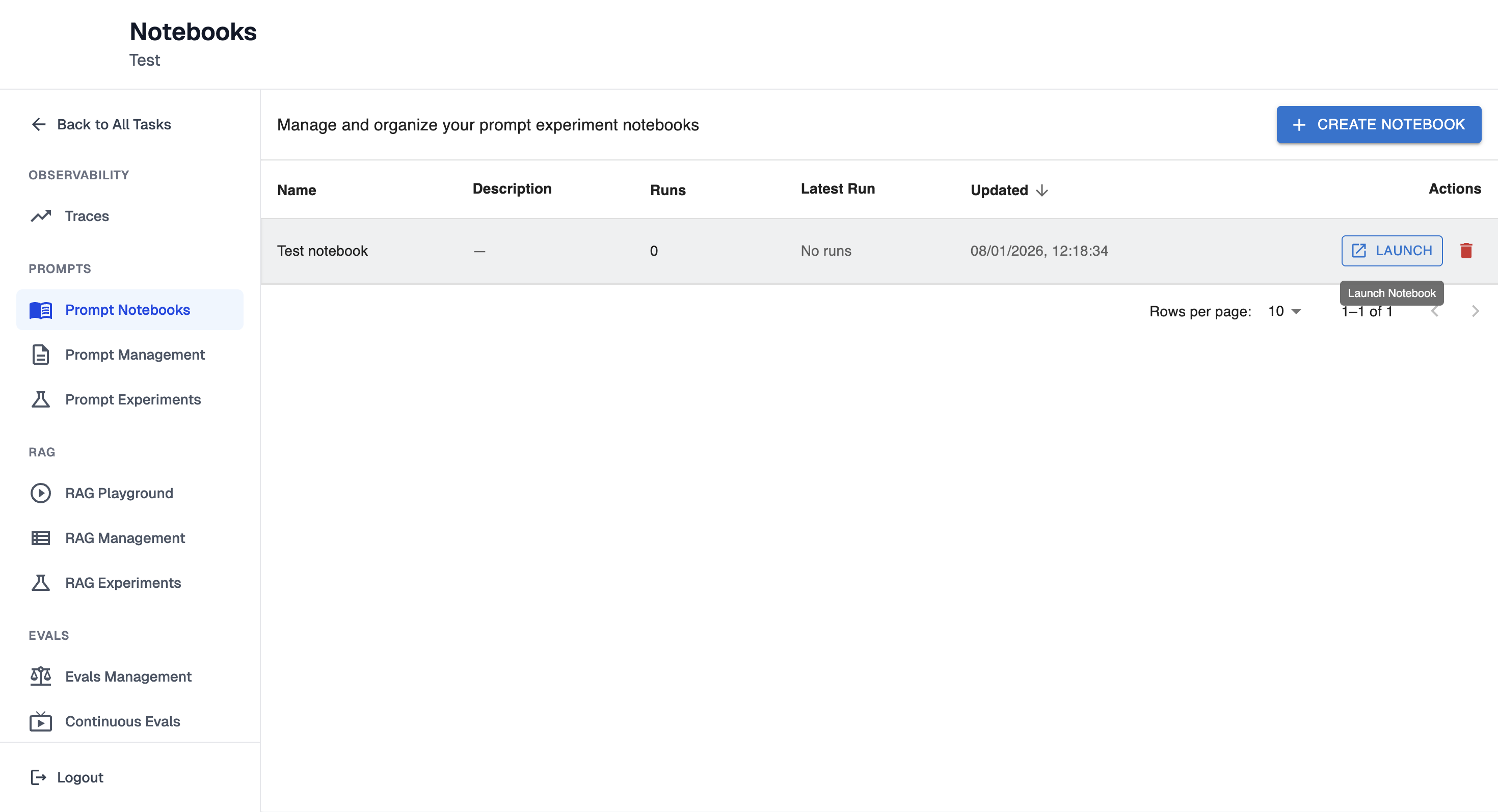Click the Test notebook row name
Image resolution: width=1498 pixels, height=812 pixels.
coord(322,251)
